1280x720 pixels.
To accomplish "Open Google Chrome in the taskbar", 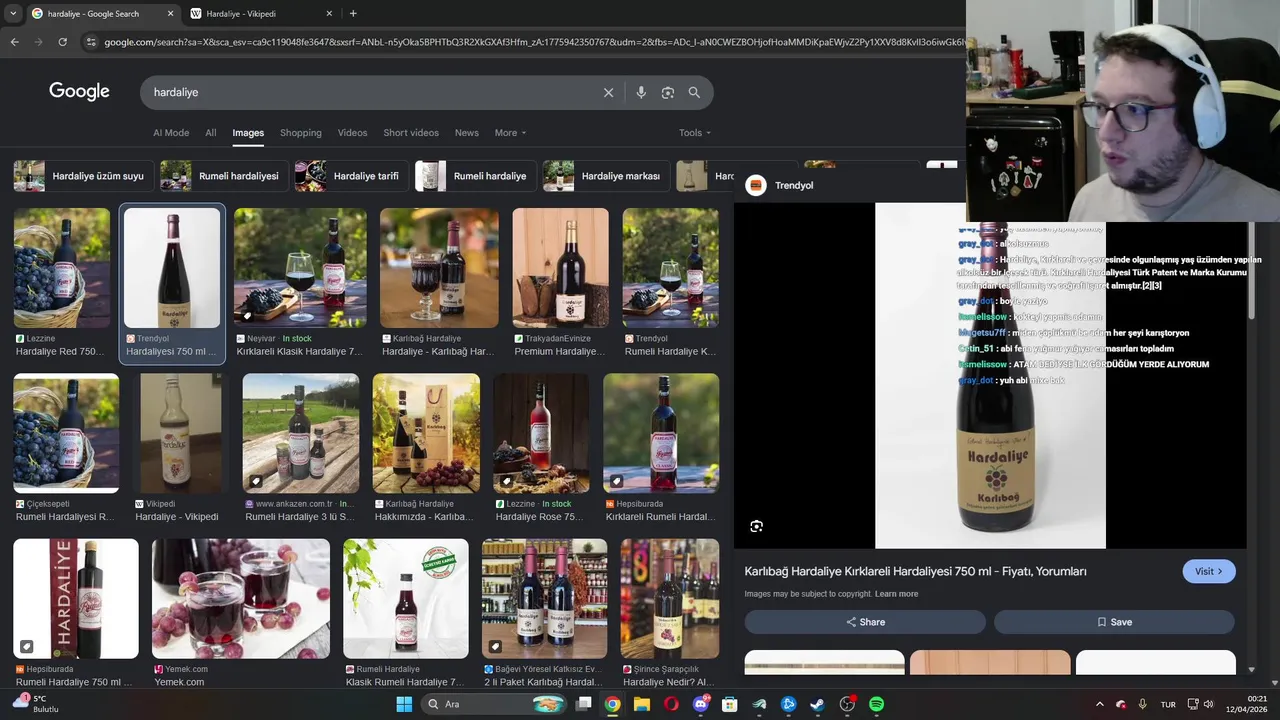I will pyautogui.click(x=612, y=704).
